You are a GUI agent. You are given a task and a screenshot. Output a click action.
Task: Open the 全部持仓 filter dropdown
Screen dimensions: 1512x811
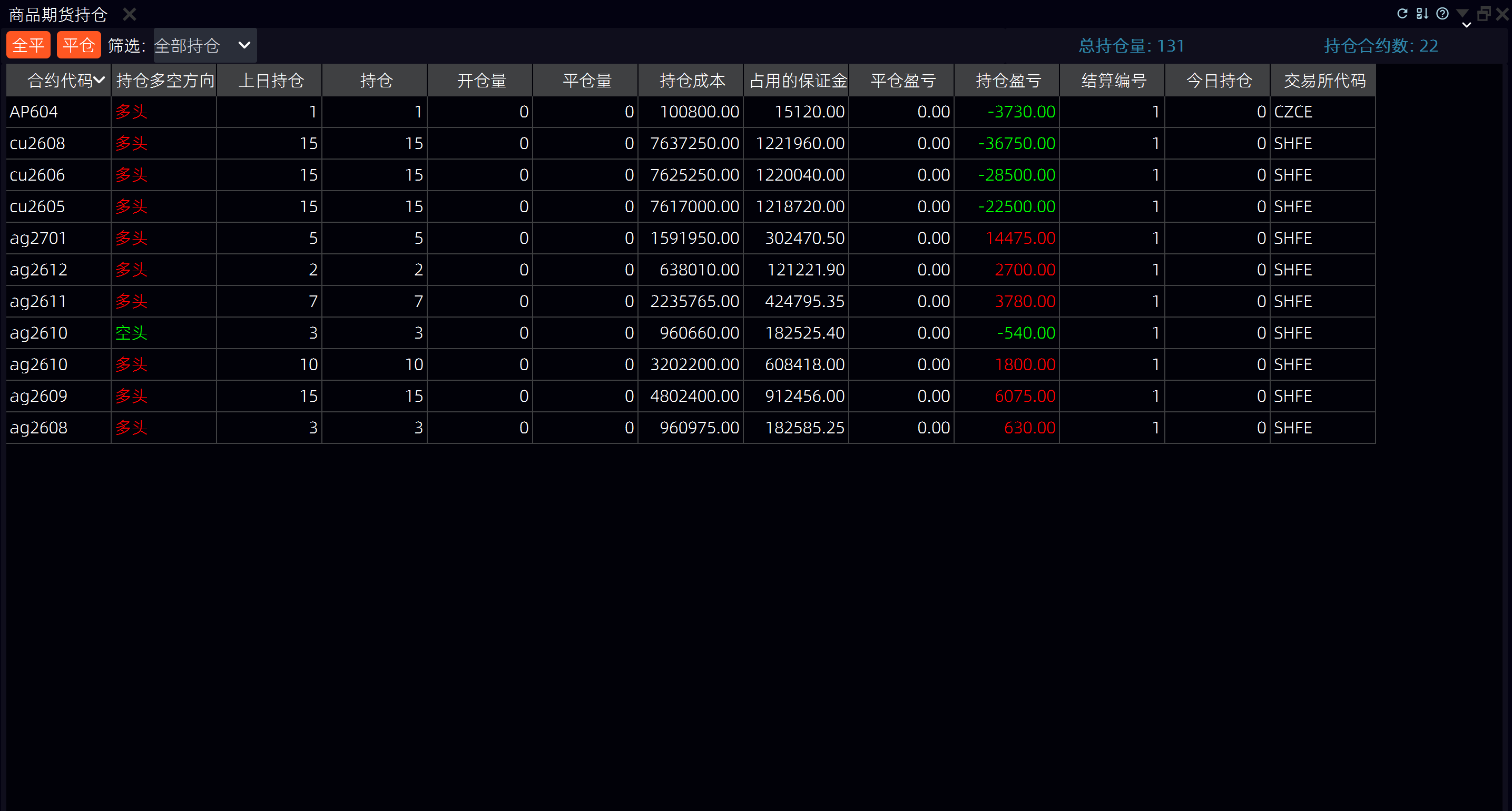(204, 45)
